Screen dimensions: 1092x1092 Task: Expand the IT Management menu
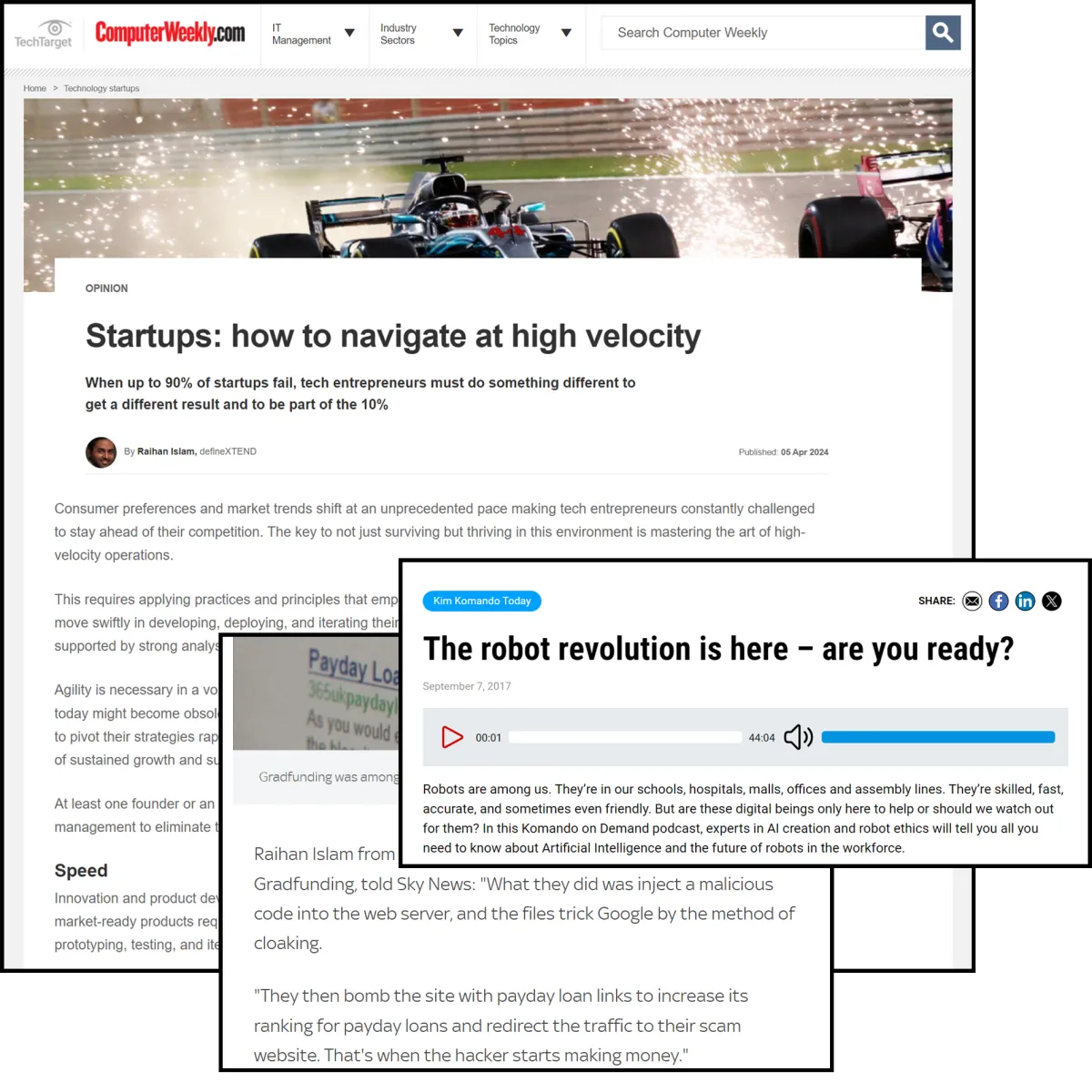click(x=314, y=34)
